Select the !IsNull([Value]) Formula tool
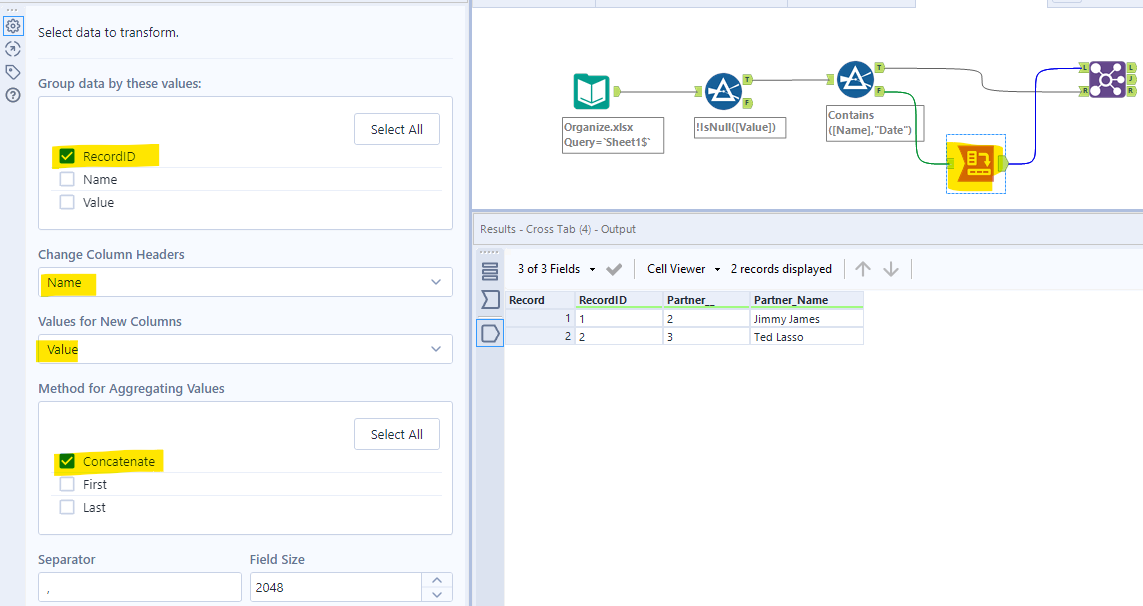This screenshot has width=1143, height=606. [725, 89]
